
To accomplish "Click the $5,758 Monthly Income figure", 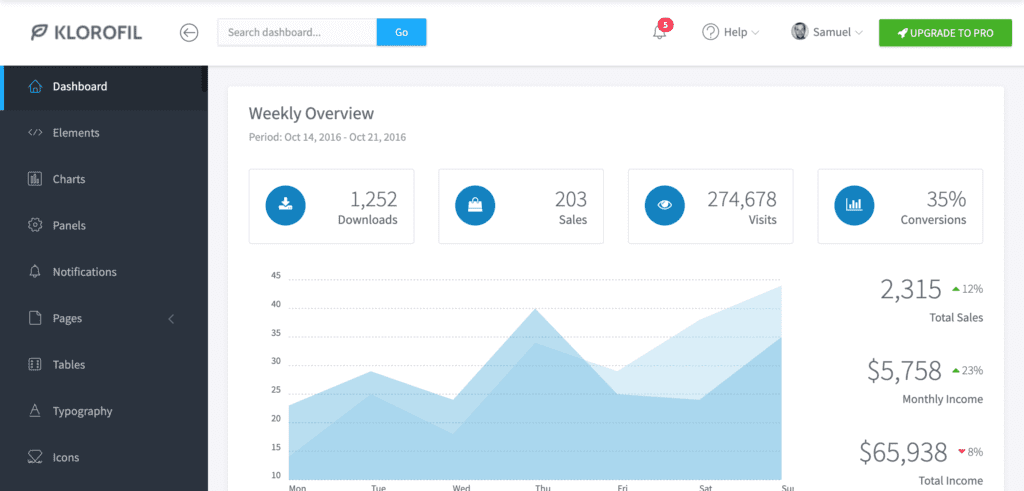I will coord(904,370).
